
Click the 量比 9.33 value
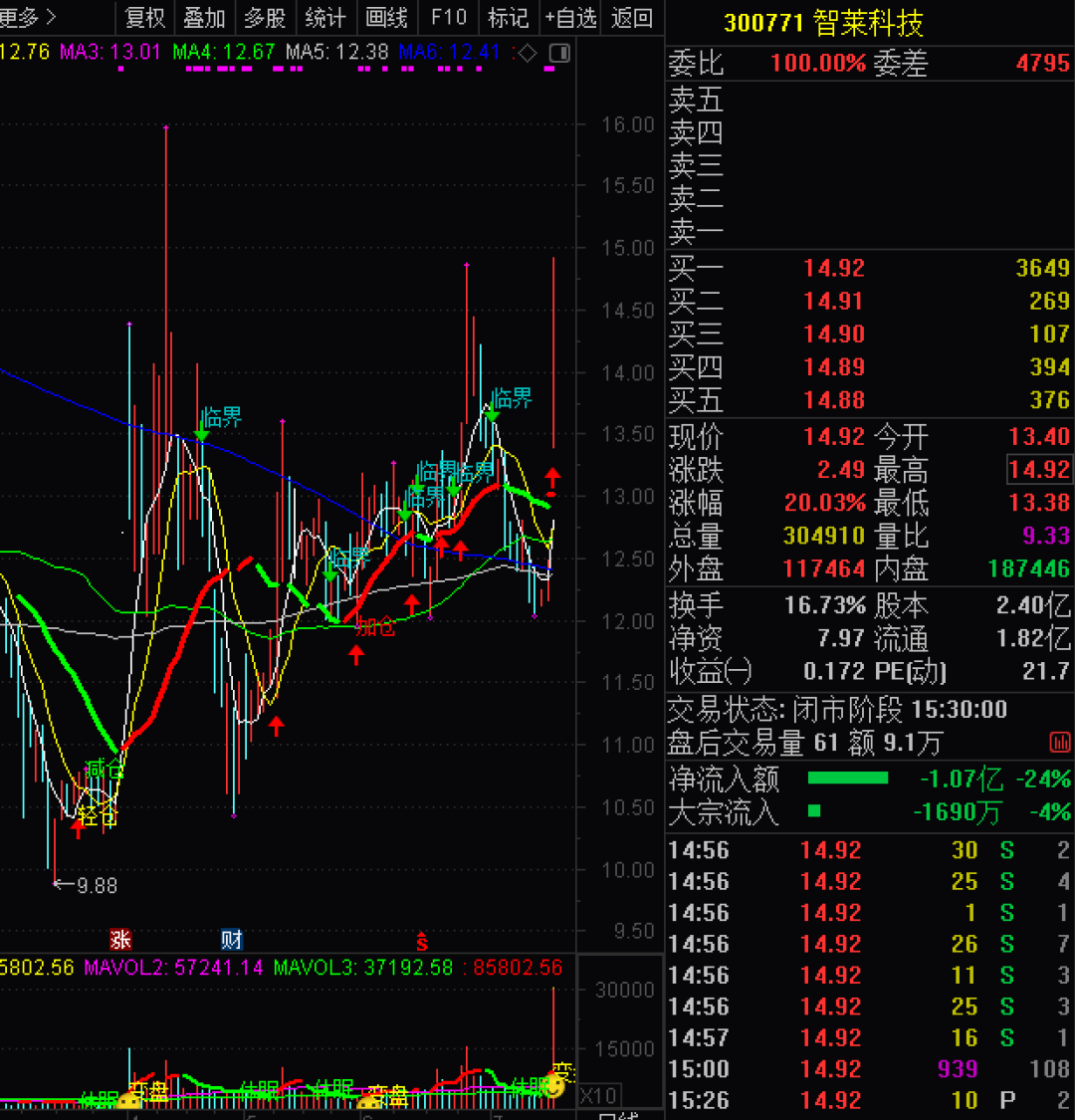click(x=1046, y=535)
